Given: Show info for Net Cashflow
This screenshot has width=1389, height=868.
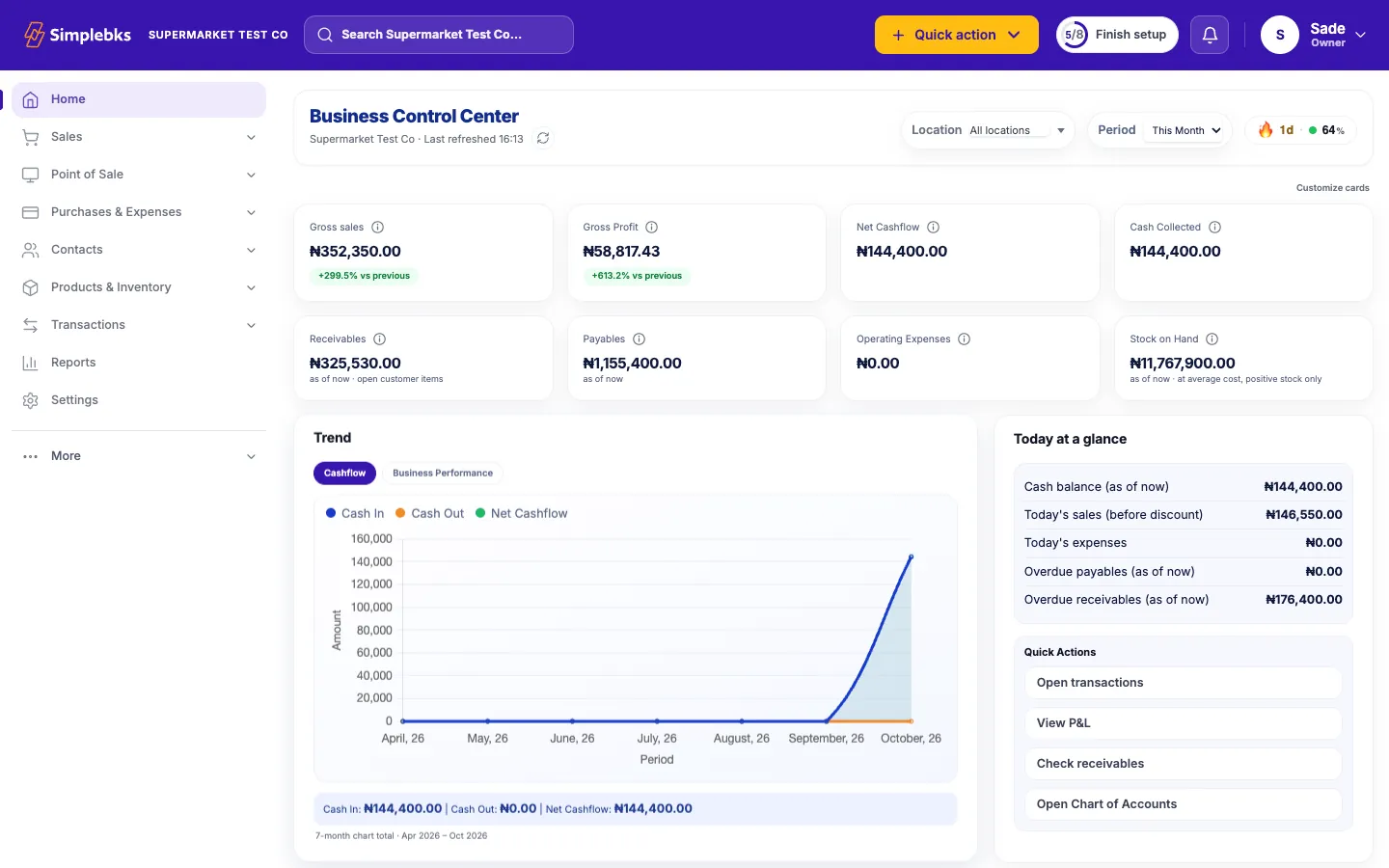Looking at the screenshot, I should [934, 228].
